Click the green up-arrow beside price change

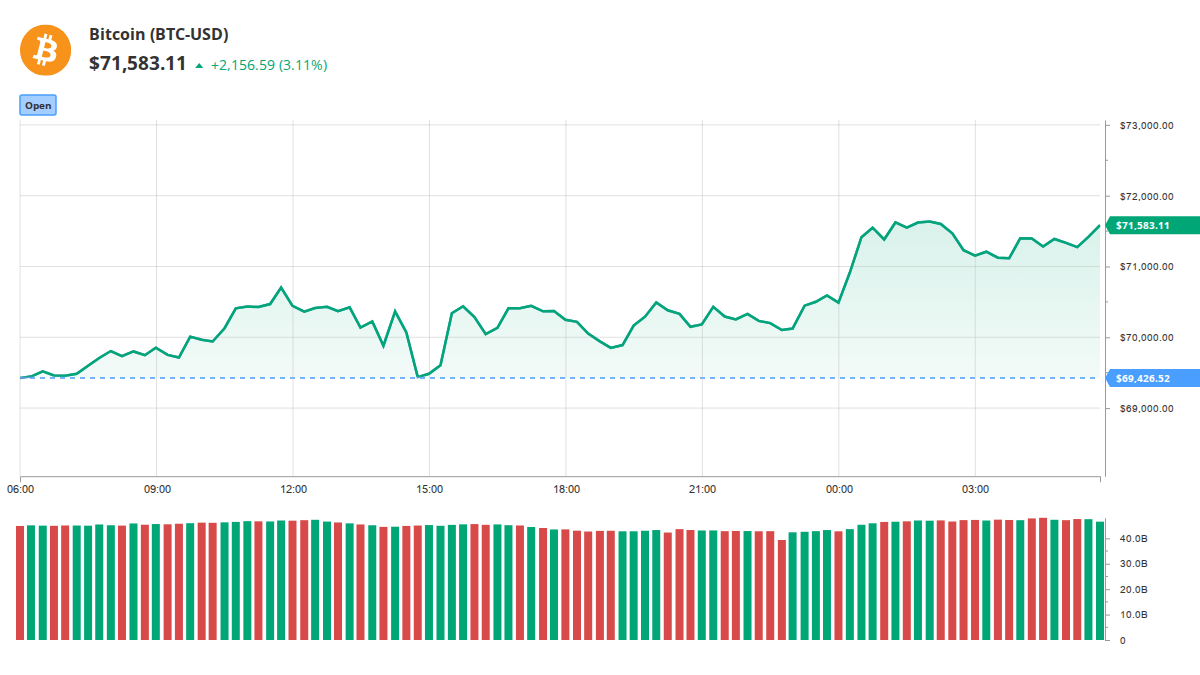click(x=200, y=65)
